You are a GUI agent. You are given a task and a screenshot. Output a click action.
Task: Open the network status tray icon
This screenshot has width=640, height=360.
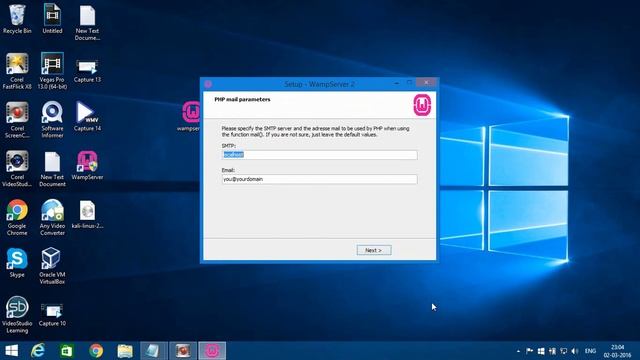(x=564, y=351)
